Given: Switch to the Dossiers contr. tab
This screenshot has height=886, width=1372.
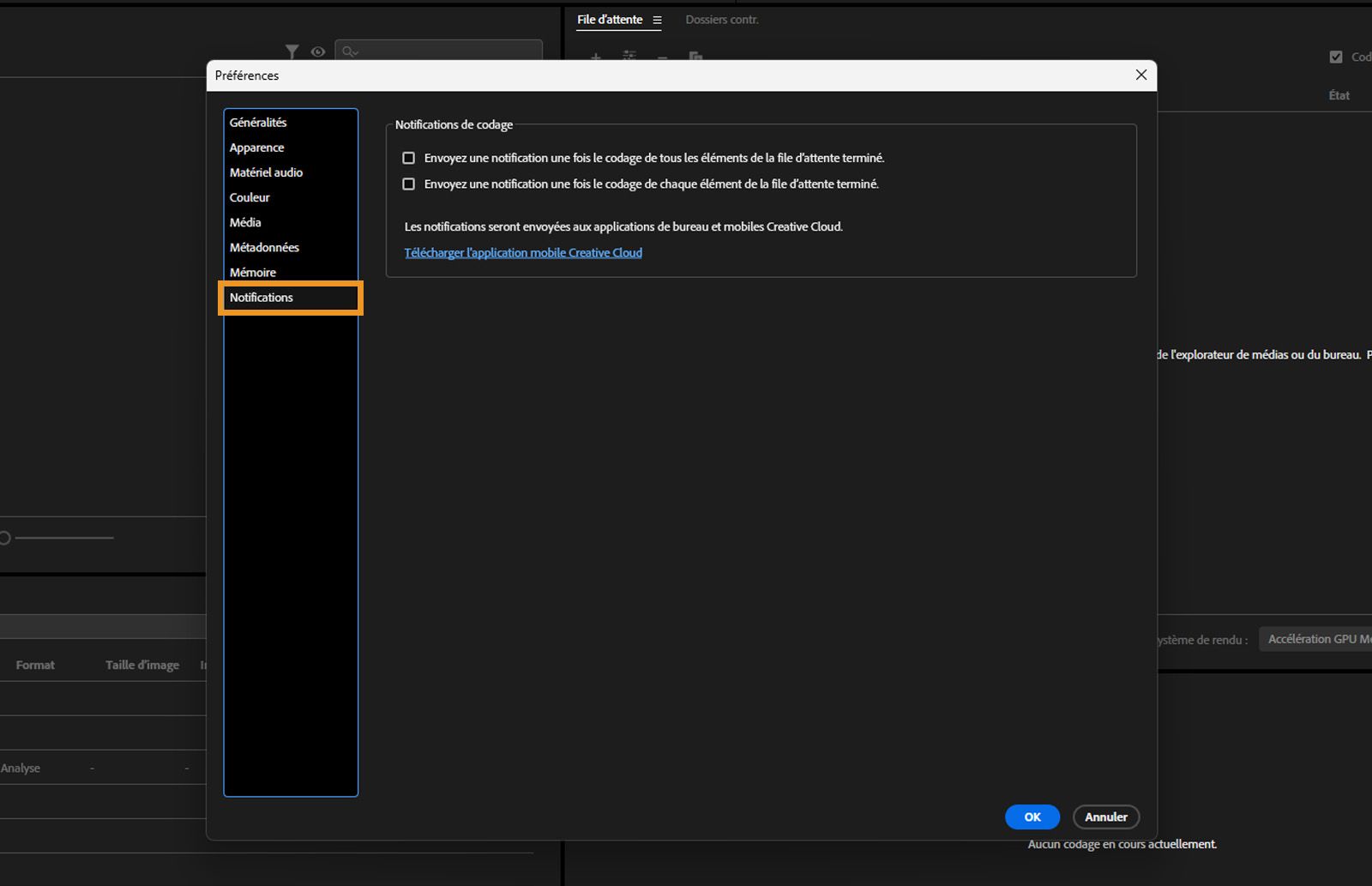Looking at the screenshot, I should point(721,19).
